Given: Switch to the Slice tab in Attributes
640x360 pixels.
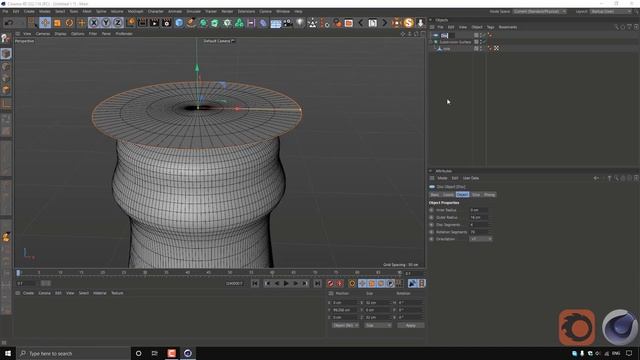Looking at the screenshot, I should (x=476, y=195).
